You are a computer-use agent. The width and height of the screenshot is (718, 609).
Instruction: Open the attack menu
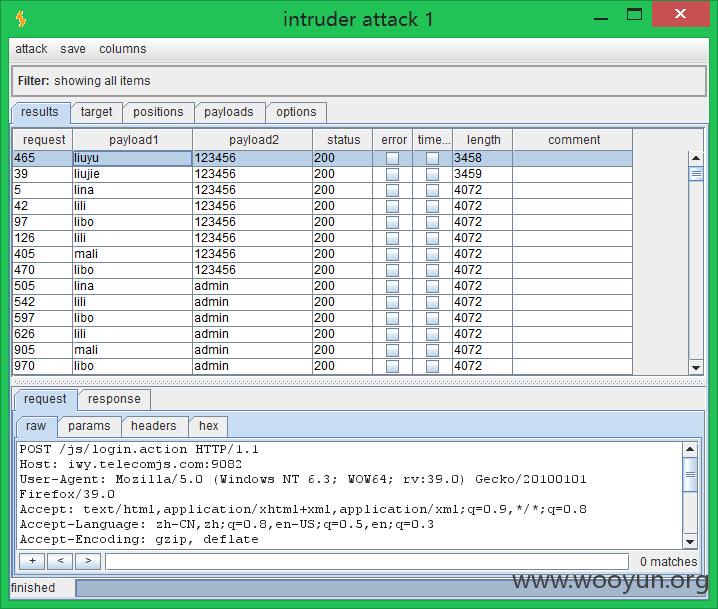31,49
